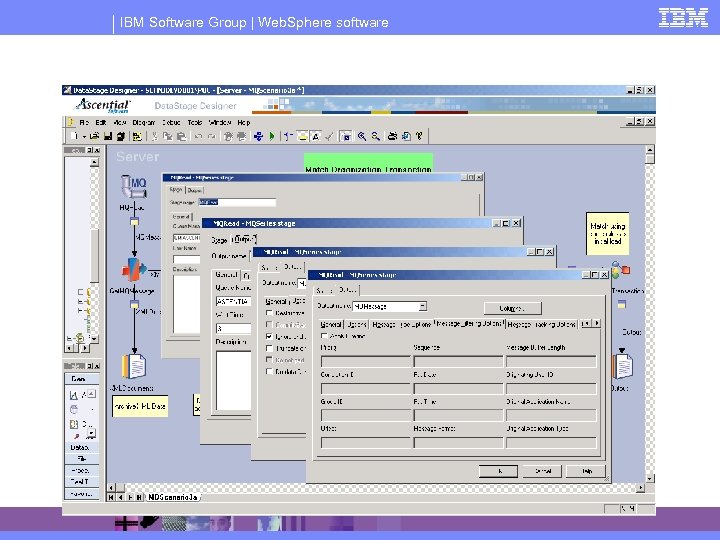
Task: Click canvas vertical scrollbar down arrow
Action: [650, 479]
